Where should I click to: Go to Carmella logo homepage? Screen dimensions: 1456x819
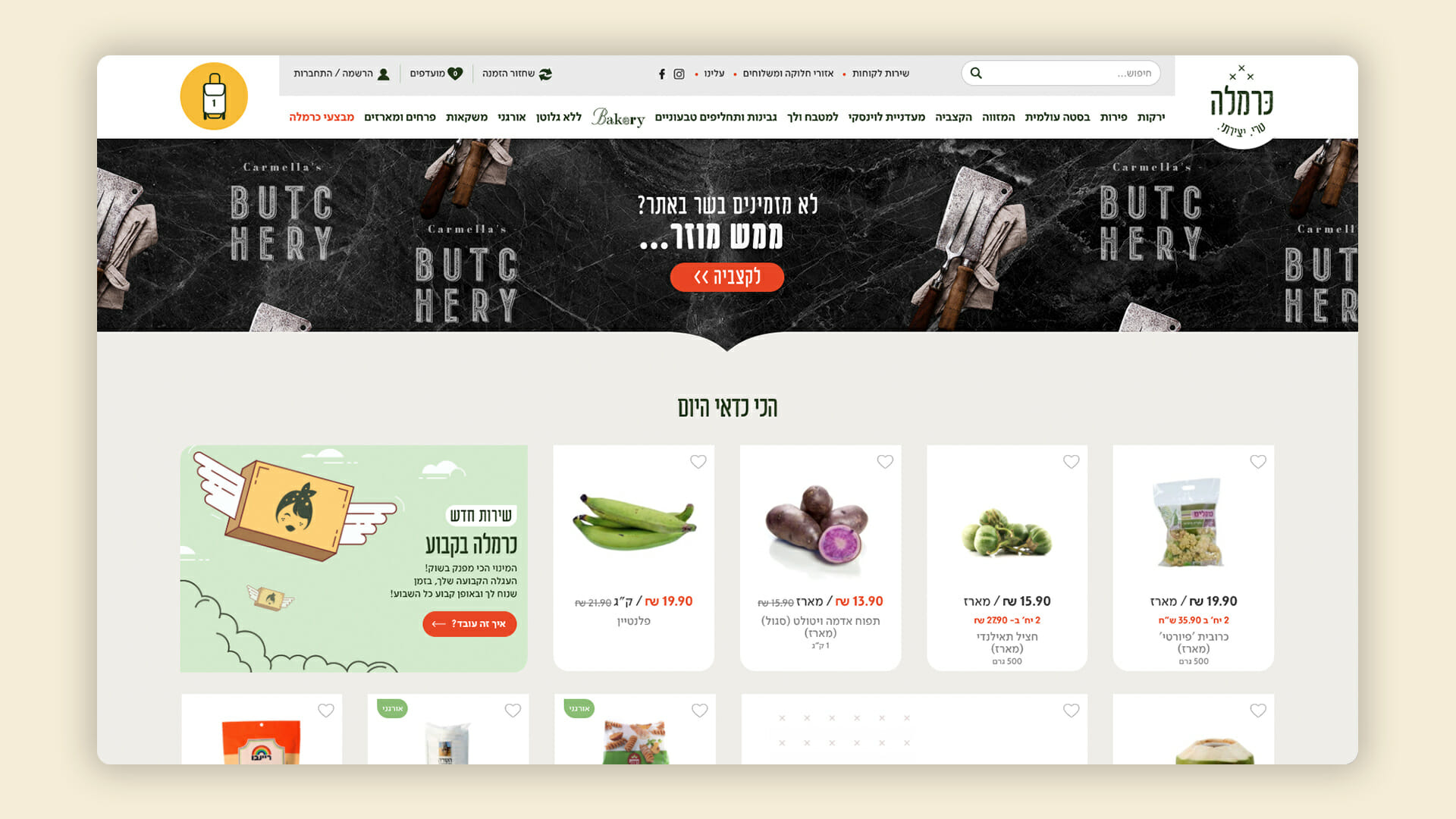1241,102
